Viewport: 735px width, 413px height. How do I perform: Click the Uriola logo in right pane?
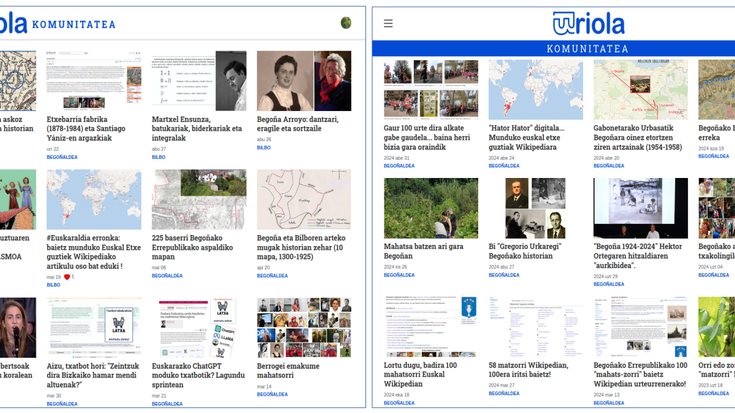588,23
